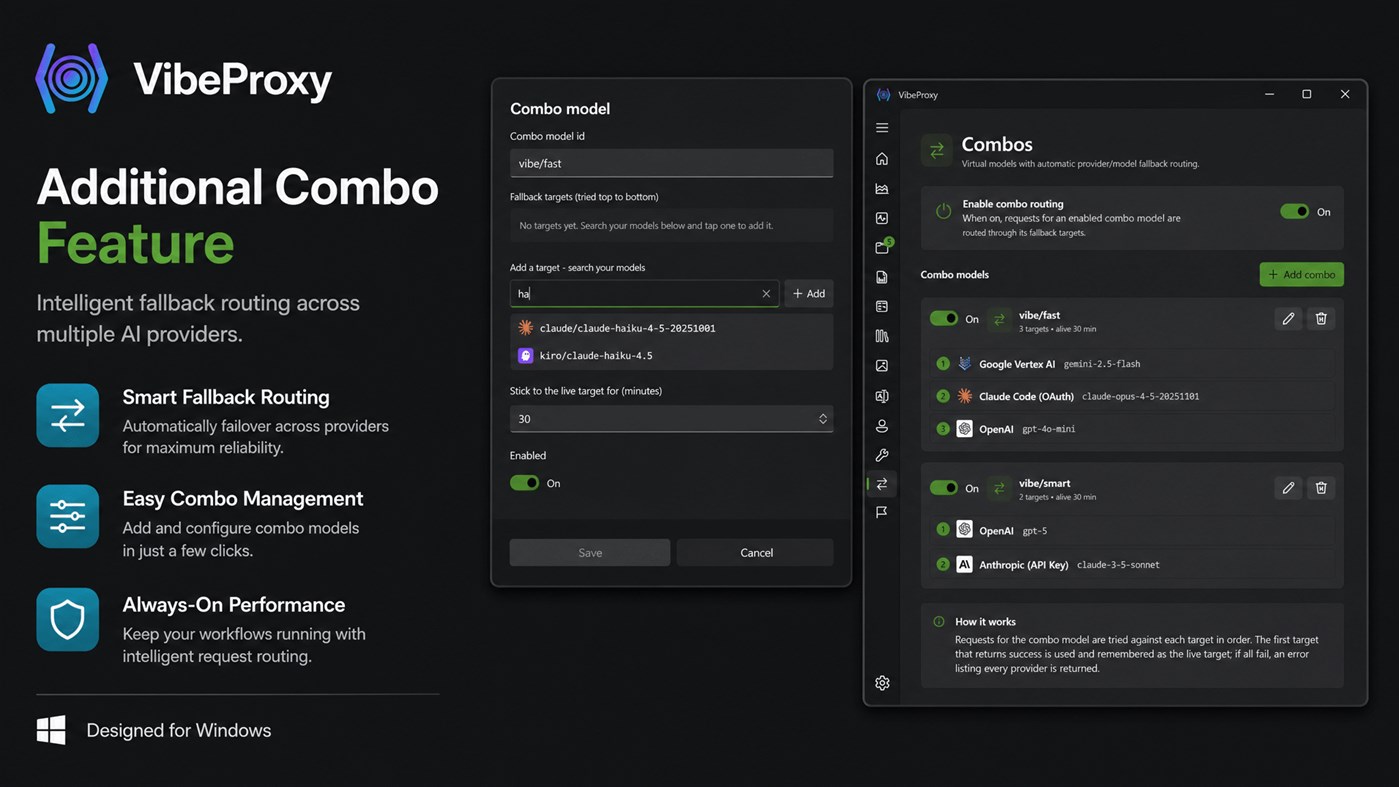Open the image picture icon in sidebar

882,366
